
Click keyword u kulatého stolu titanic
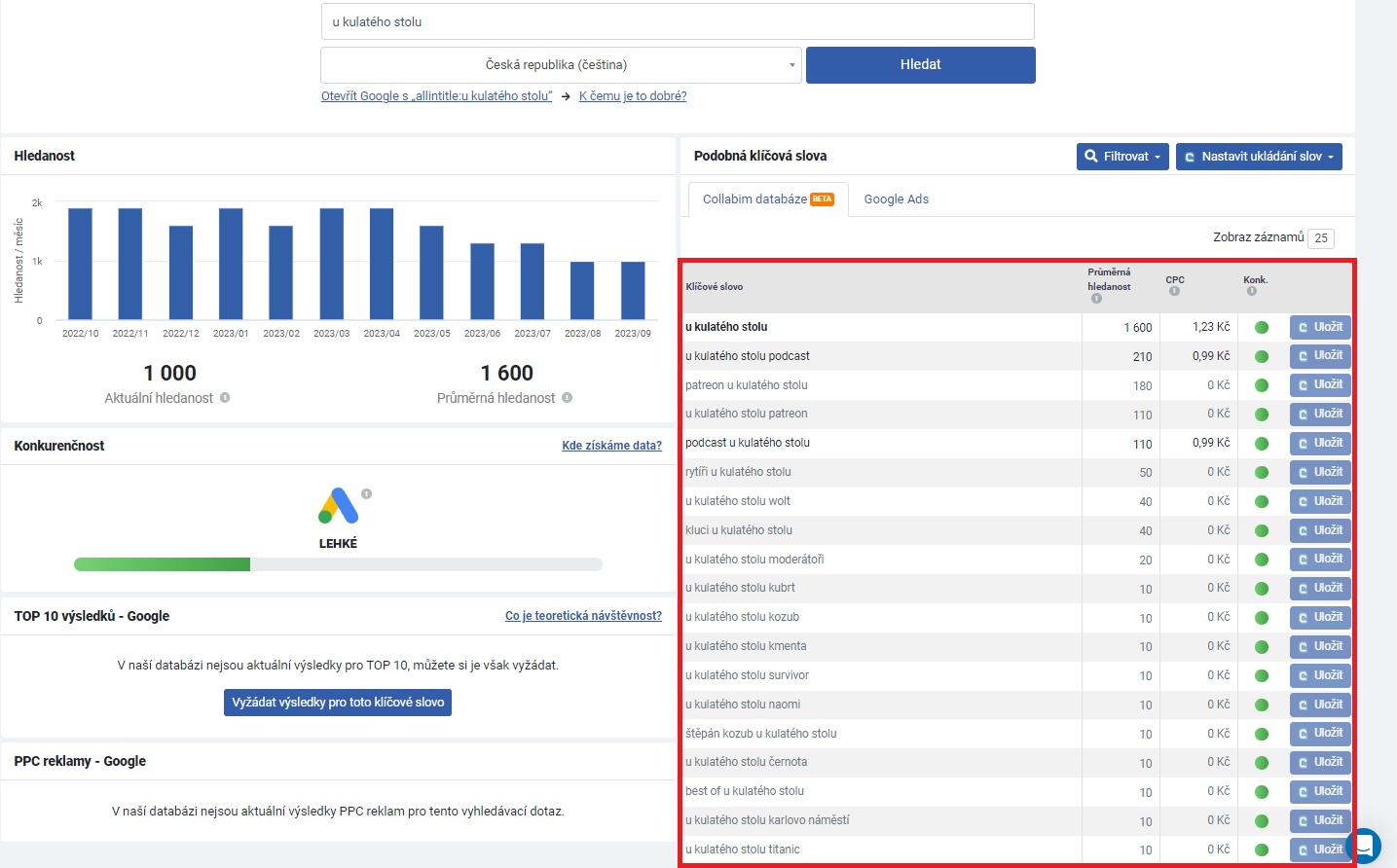(742, 850)
